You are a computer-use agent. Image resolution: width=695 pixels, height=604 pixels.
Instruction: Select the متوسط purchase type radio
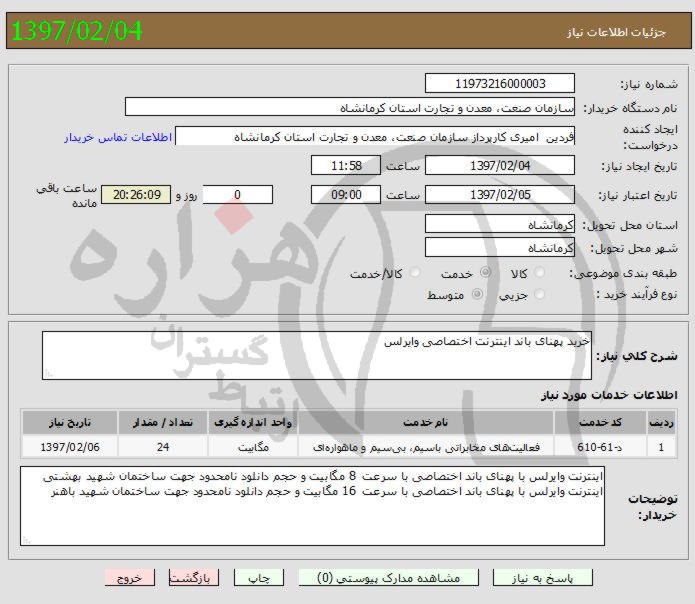click(x=477, y=293)
